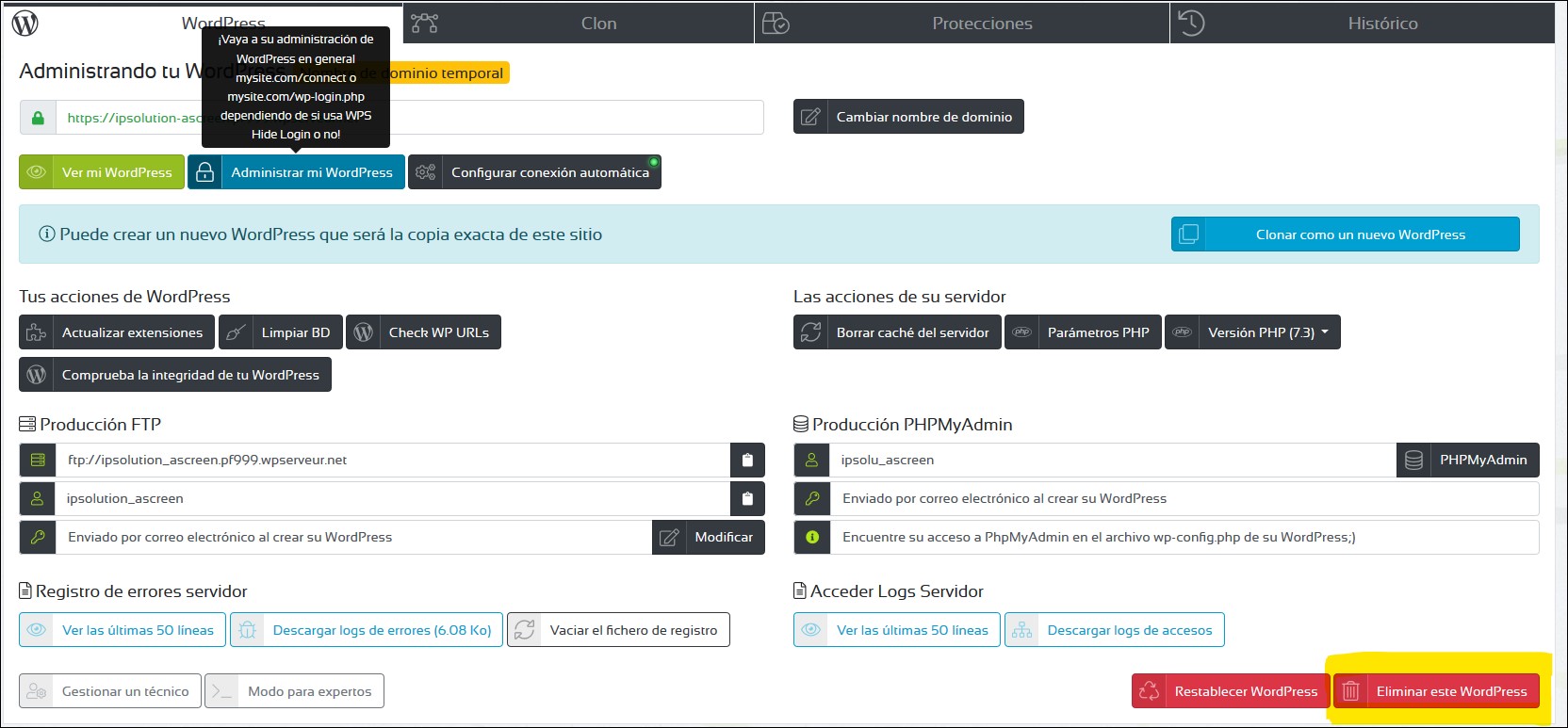Click the Protecciones shield icon
Viewport: 1568px width, 728px height.
pyautogui.click(x=776, y=23)
